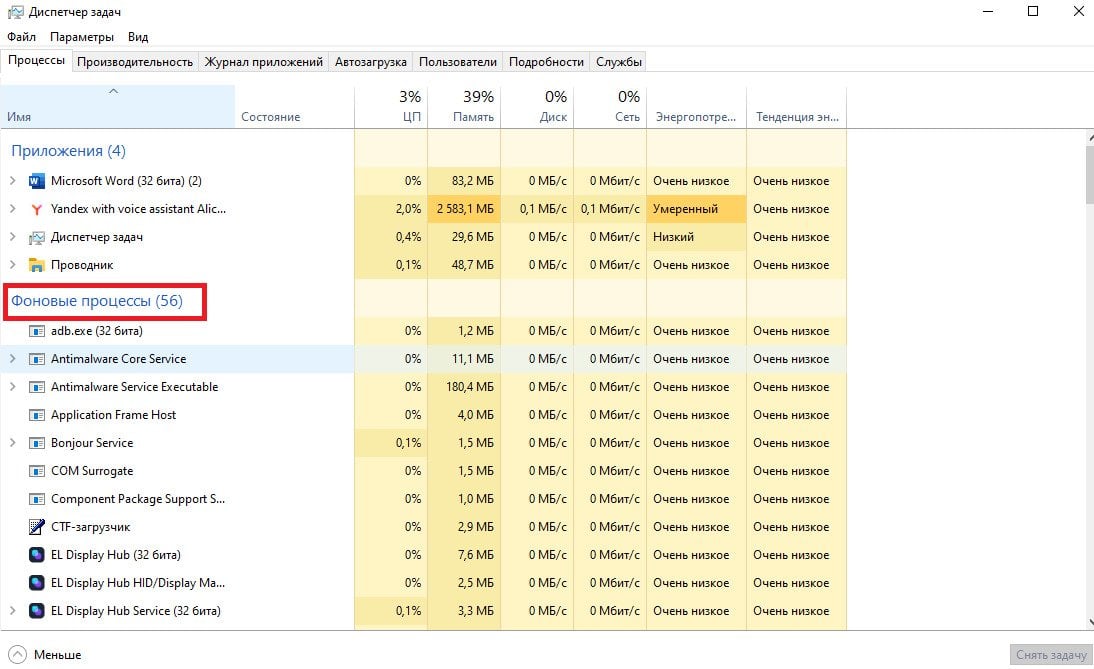Expand the Microsoft Word process group

coord(13,181)
